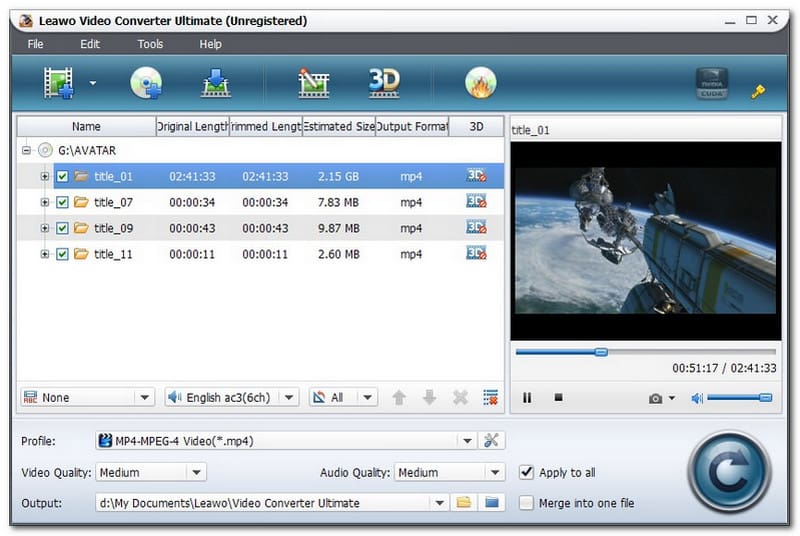The image size is (800, 536).
Task: Pause the video preview playback
Action: [x=527, y=398]
